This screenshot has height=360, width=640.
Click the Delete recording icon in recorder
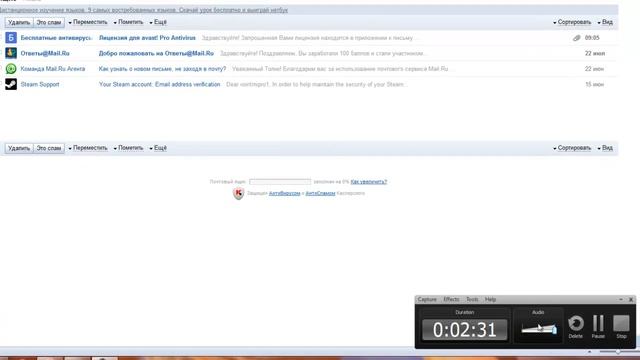(x=576, y=326)
